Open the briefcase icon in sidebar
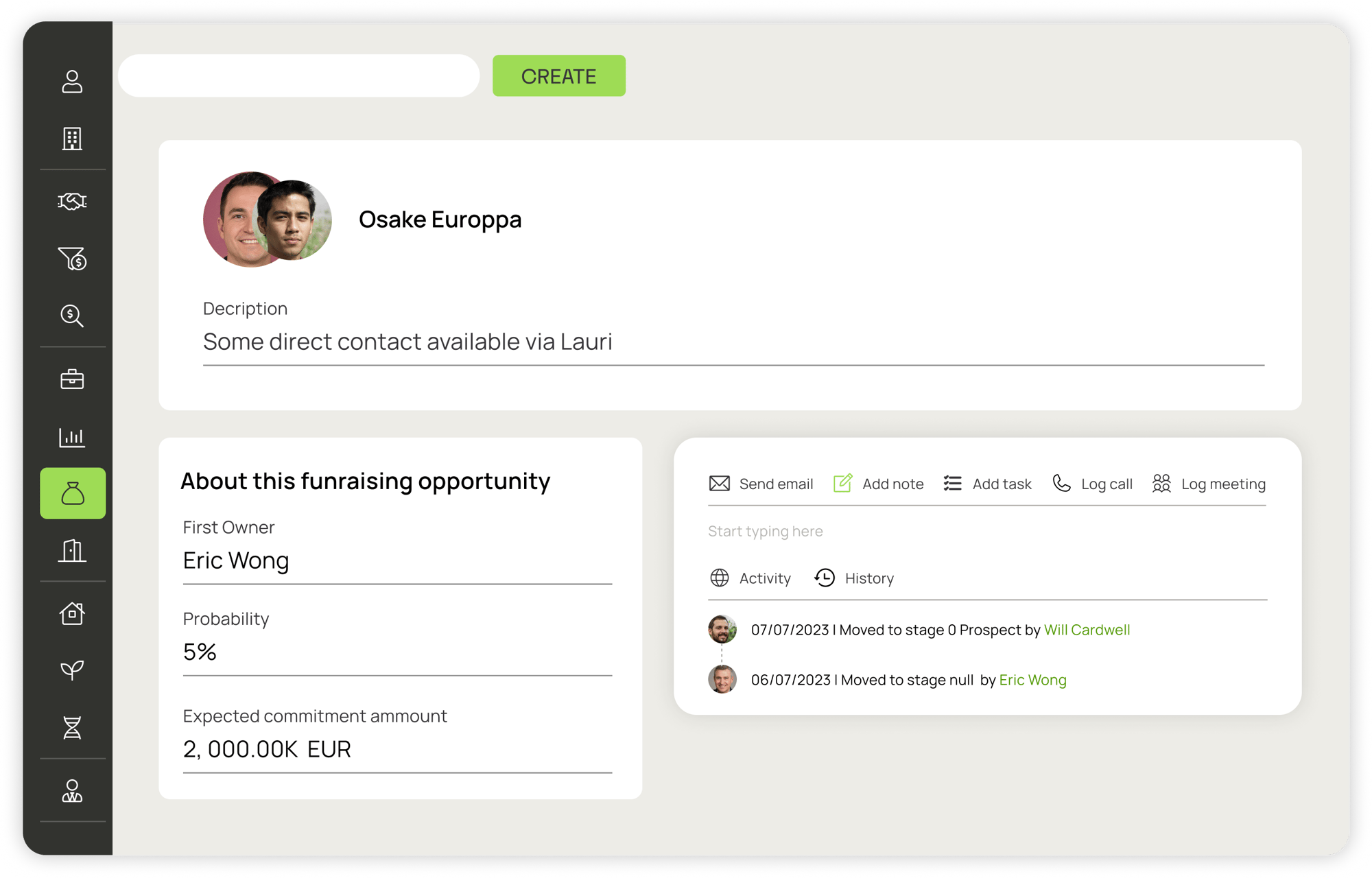The width and height of the screenshot is (1372, 887). 72,379
